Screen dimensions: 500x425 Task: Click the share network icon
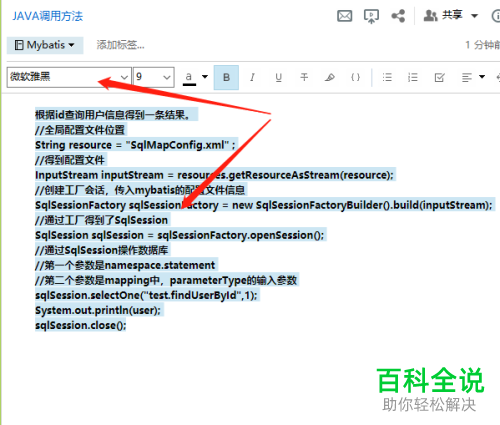click(x=398, y=16)
